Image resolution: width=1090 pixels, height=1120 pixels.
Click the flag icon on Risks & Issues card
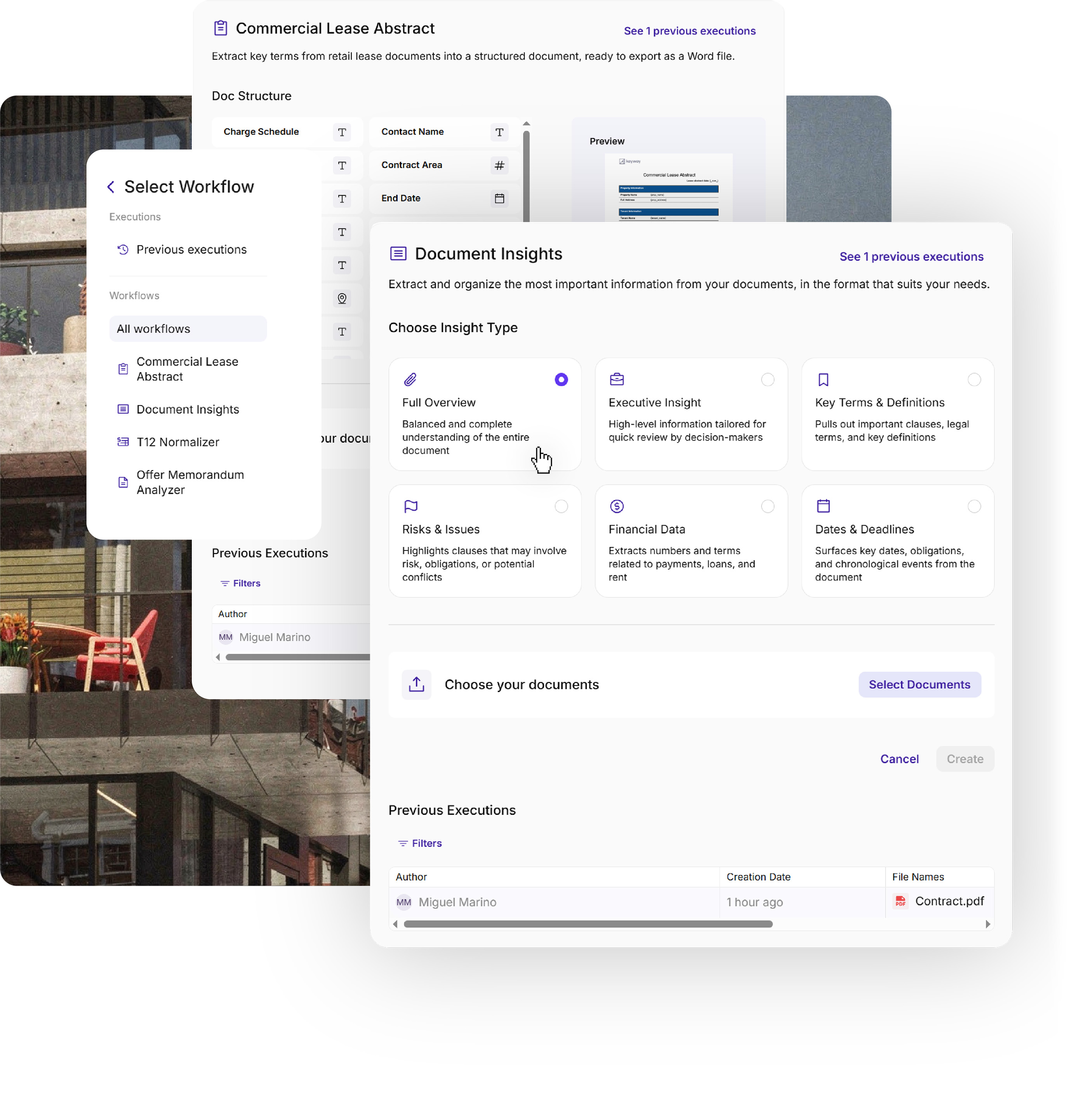coord(410,506)
